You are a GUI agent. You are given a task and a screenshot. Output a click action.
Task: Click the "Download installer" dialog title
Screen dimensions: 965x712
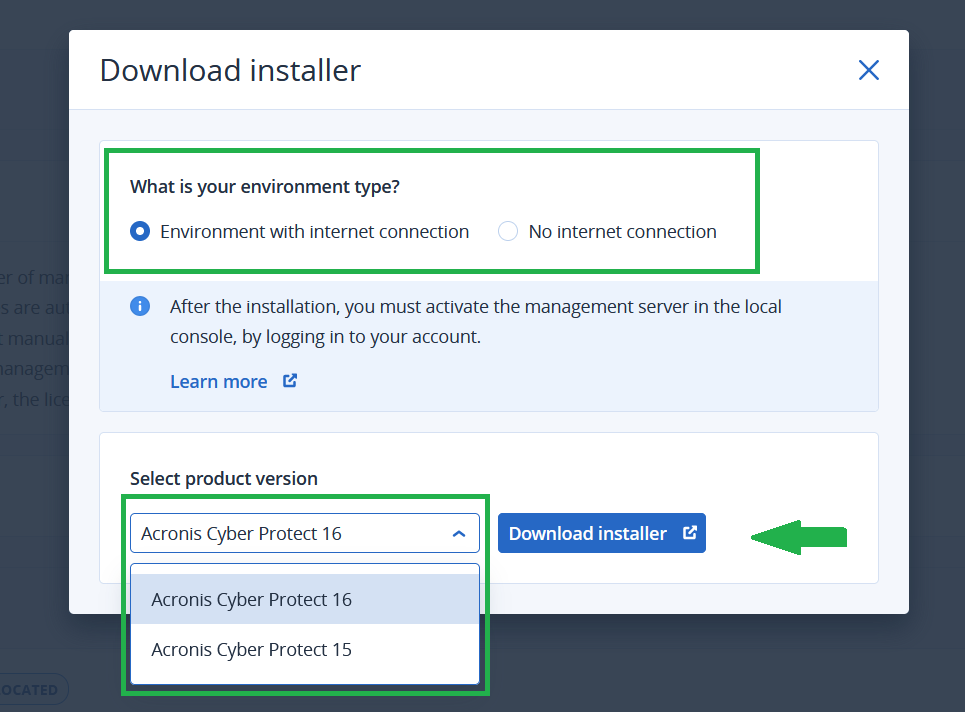[x=230, y=71]
